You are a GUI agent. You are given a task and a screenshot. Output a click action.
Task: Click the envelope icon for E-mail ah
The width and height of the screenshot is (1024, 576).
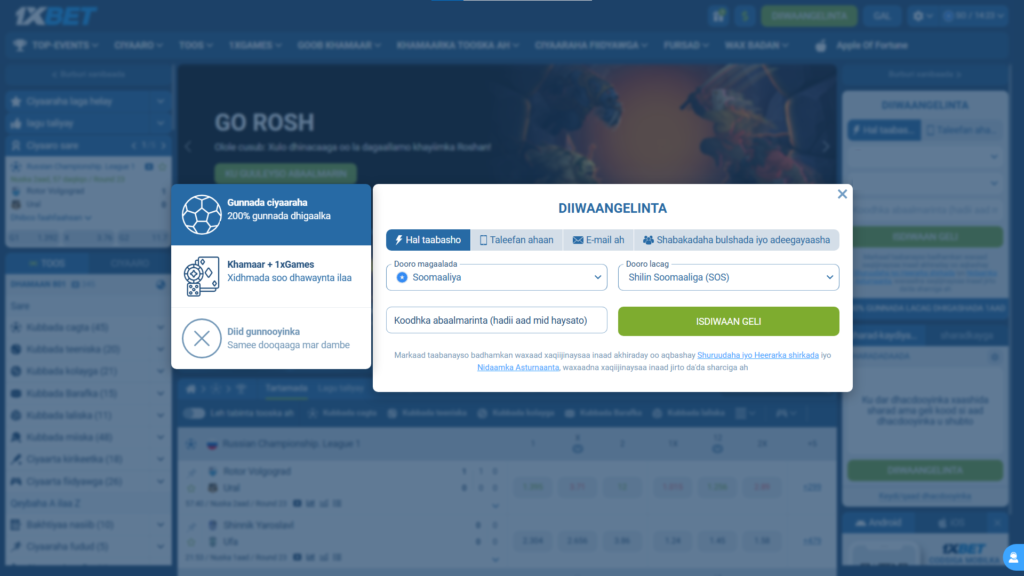(577, 240)
